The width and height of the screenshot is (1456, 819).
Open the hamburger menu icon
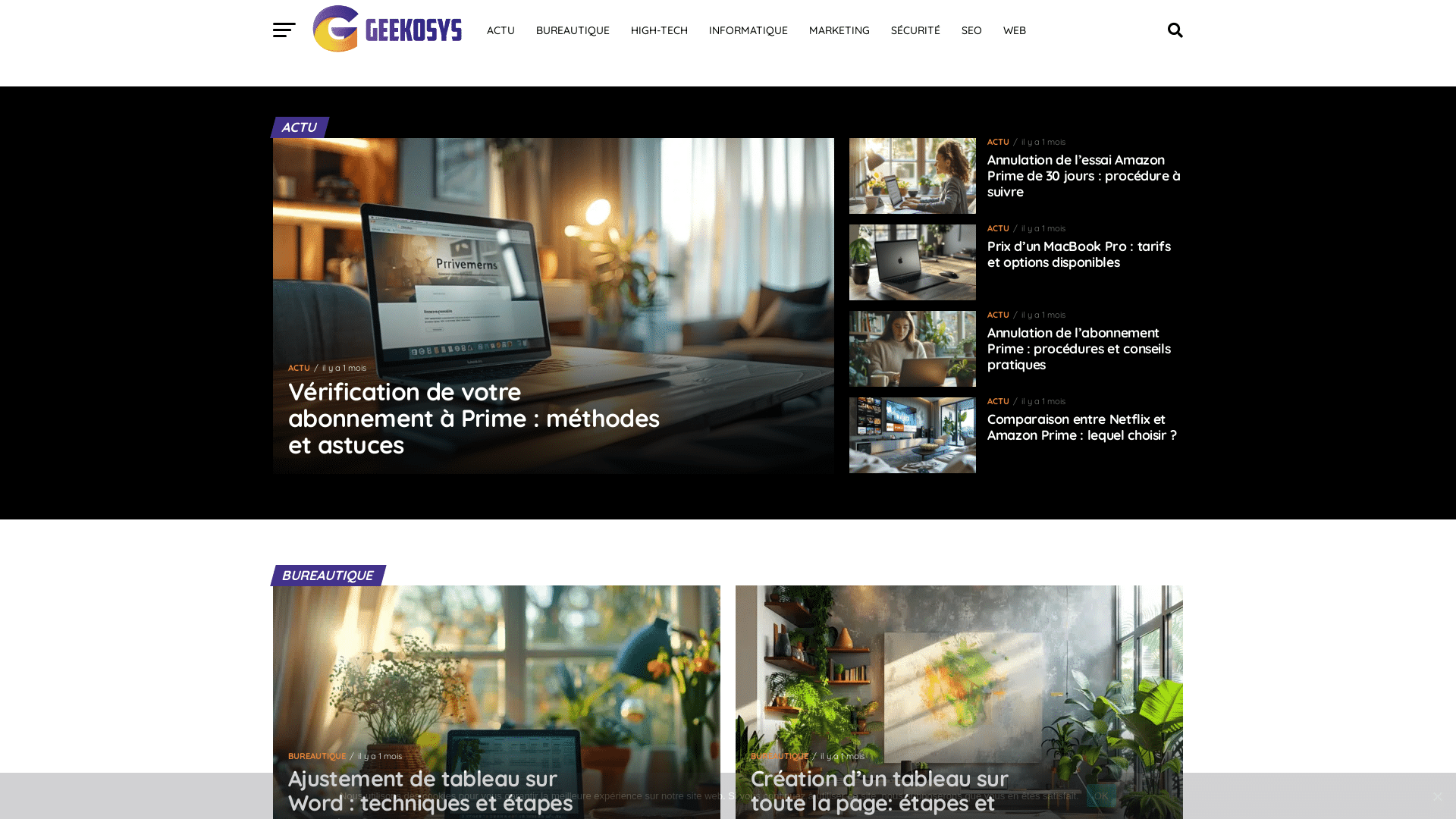tap(284, 30)
